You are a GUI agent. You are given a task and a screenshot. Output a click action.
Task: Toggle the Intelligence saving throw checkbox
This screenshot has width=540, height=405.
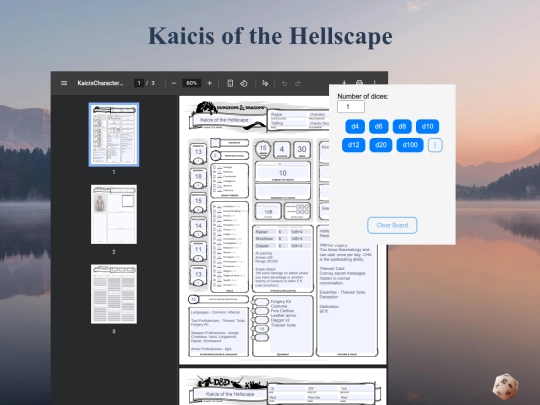[x=214, y=181]
